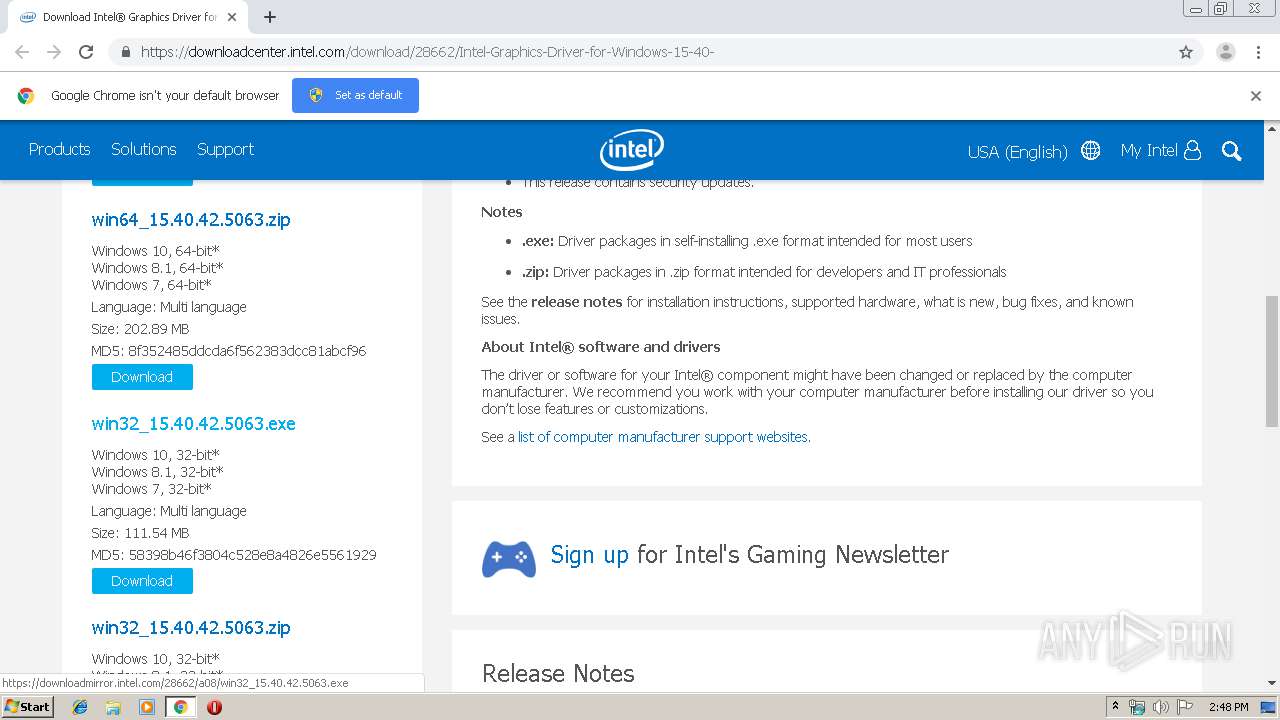Click About Intel software and drivers heading
Screen dimensions: 1280x720
(x=601, y=347)
